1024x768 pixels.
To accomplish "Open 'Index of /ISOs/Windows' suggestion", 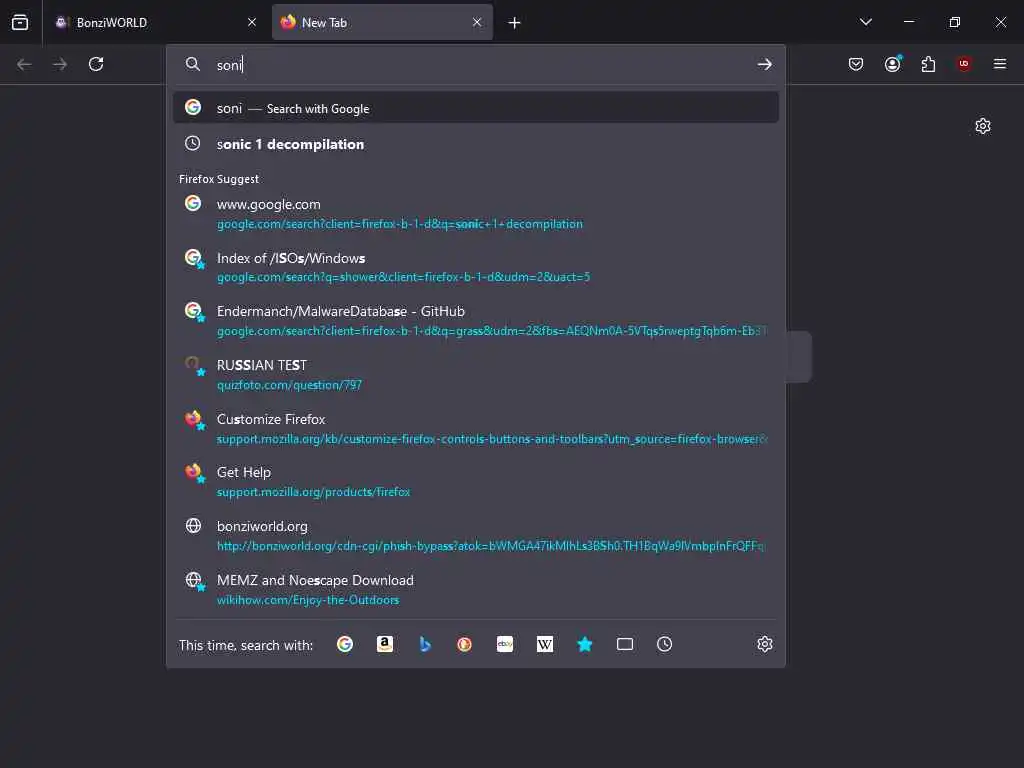I will point(475,267).
